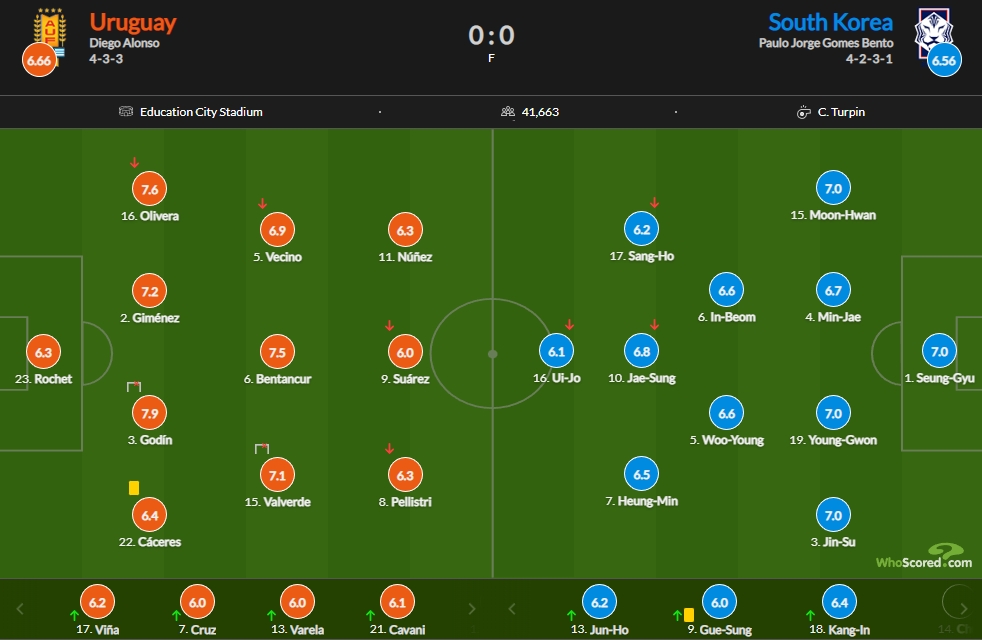
Task: Click the WhoScored.com logo
Action: [x=924, y=557]
